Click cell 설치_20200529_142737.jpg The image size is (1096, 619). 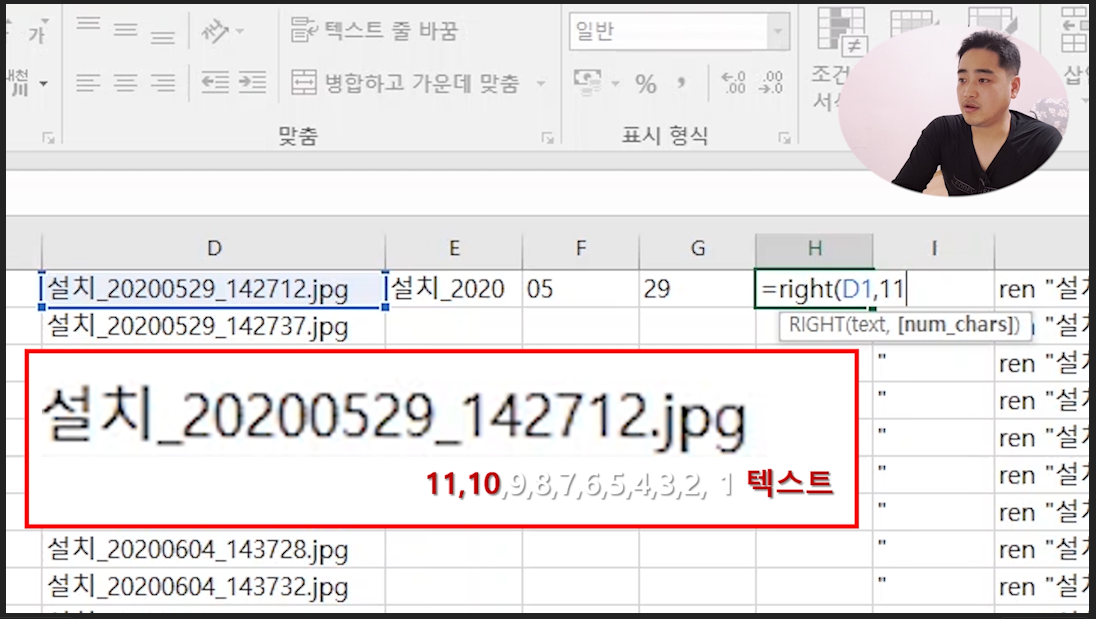pyautogui.click(x=213, y=326)
